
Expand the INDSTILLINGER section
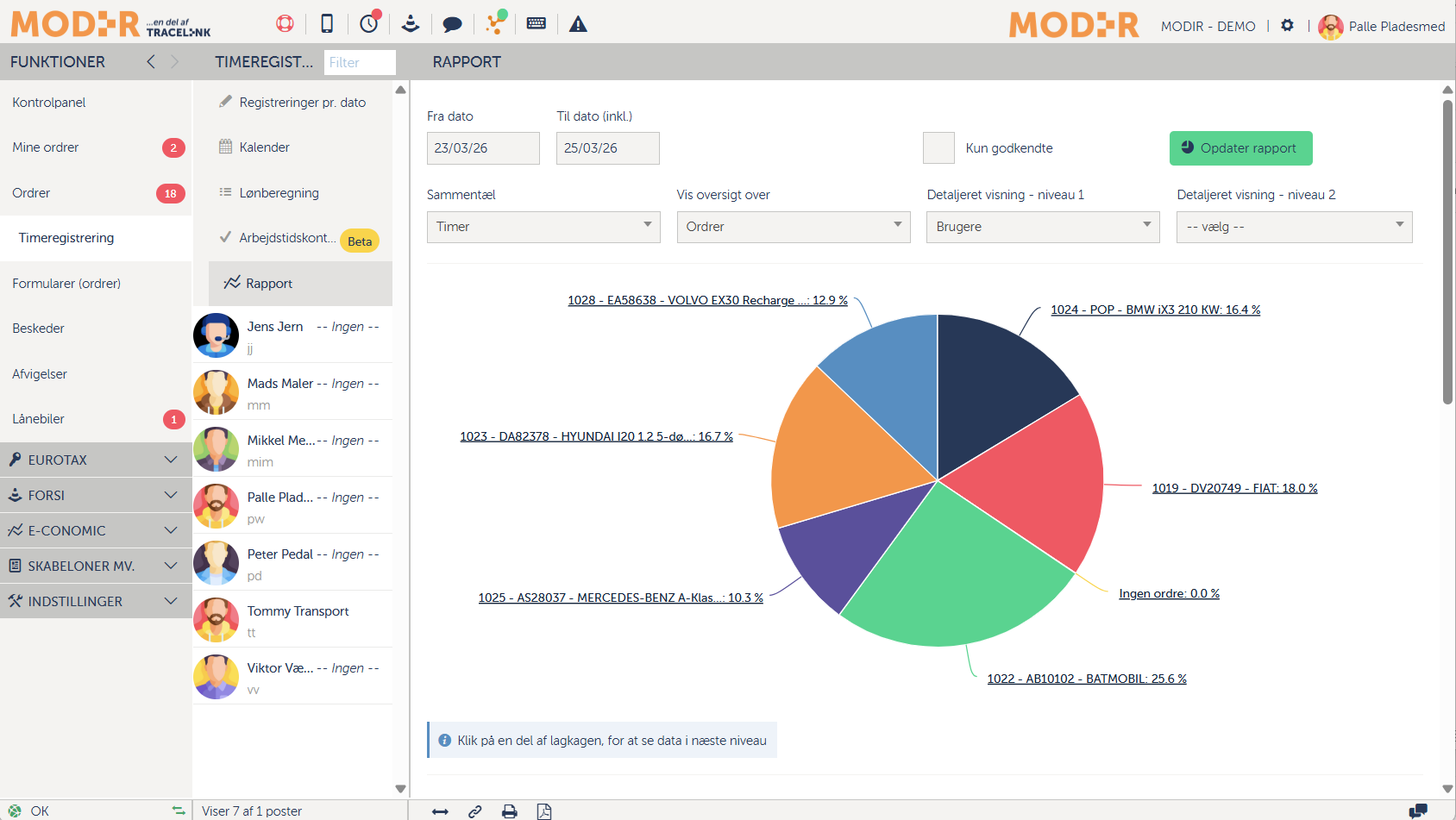96,602
